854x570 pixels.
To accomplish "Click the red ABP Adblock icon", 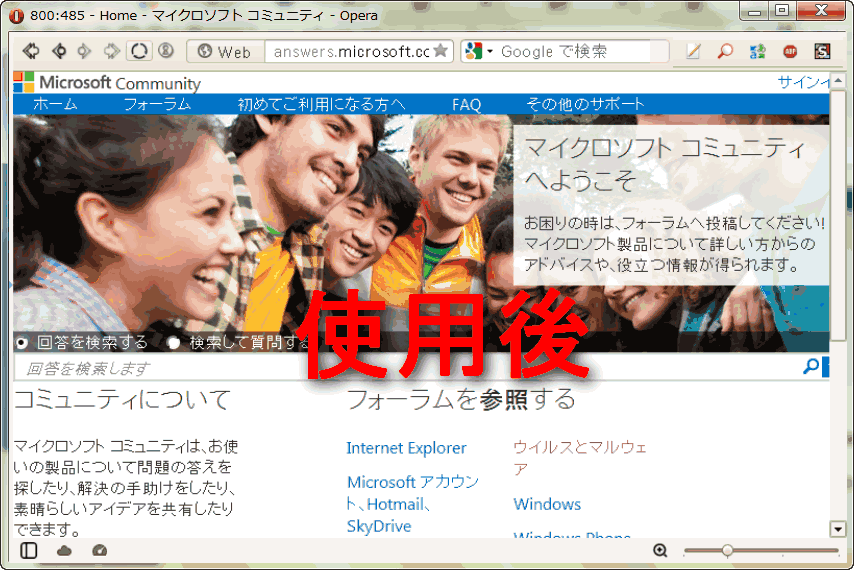I will [x=790, y=52].
